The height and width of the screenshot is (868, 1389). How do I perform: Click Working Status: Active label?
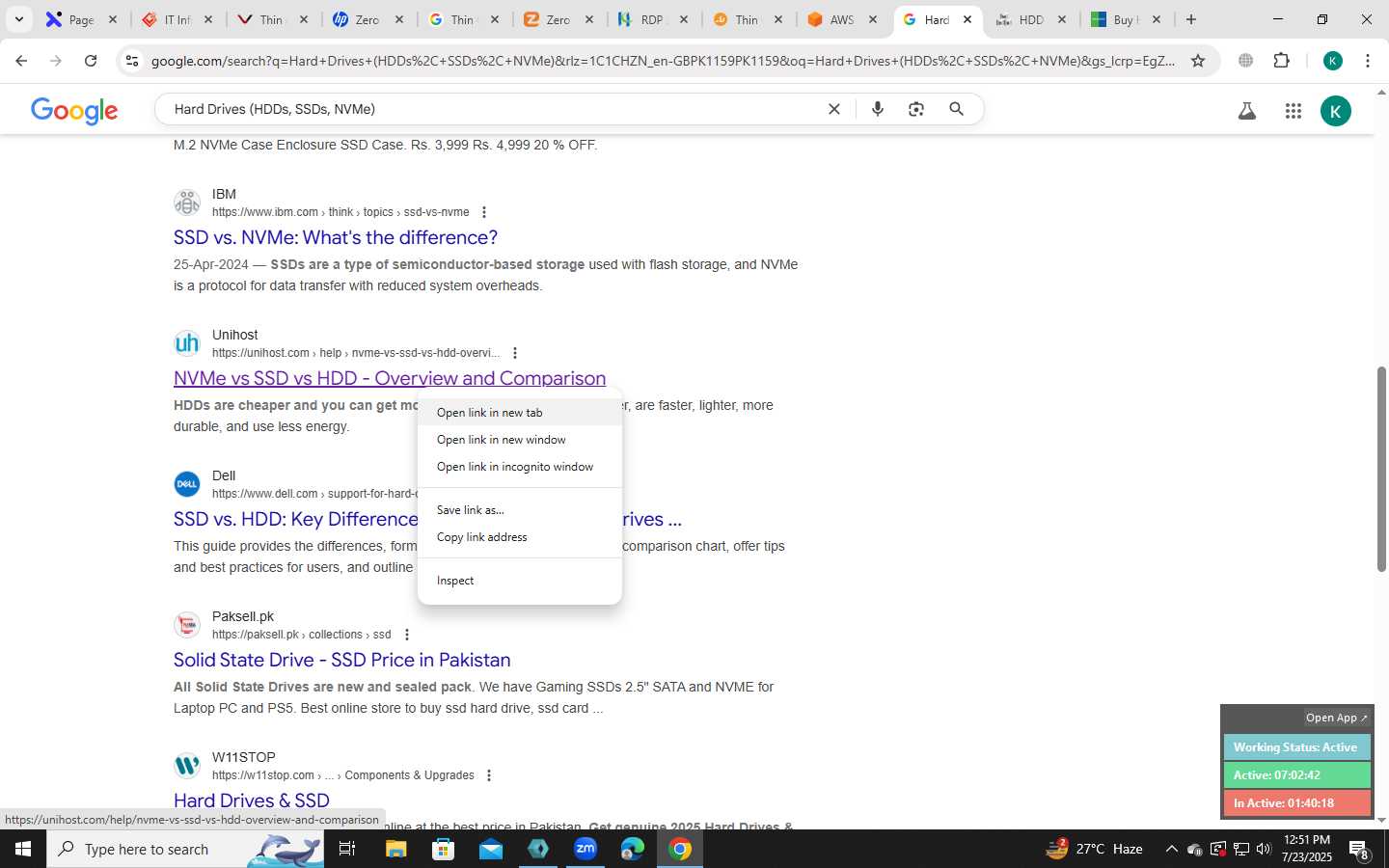1296,747
